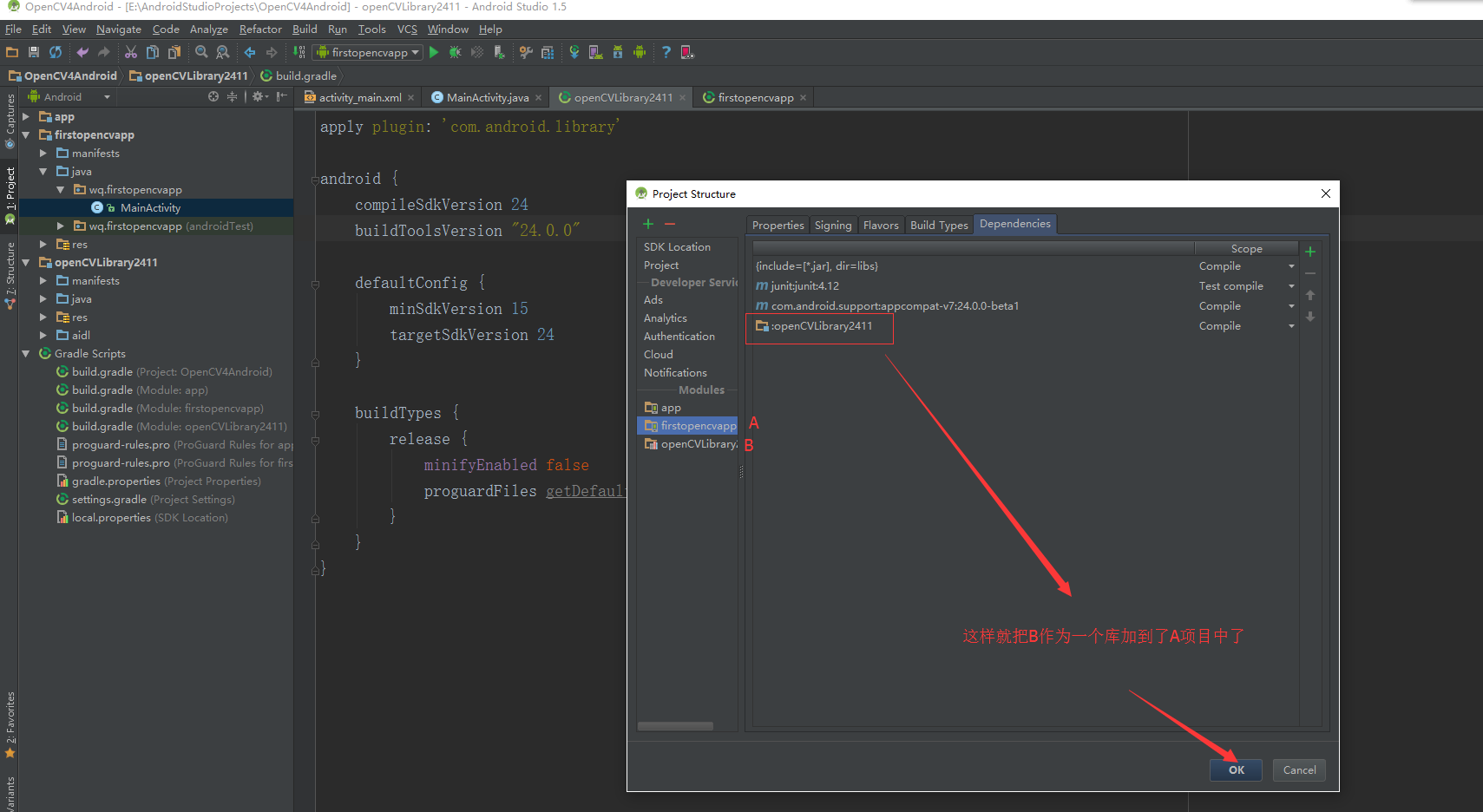The height and width of the screenshot is (812, 1483).
Task: Click the Paste toolbar icon
Action: coord(174,52)
